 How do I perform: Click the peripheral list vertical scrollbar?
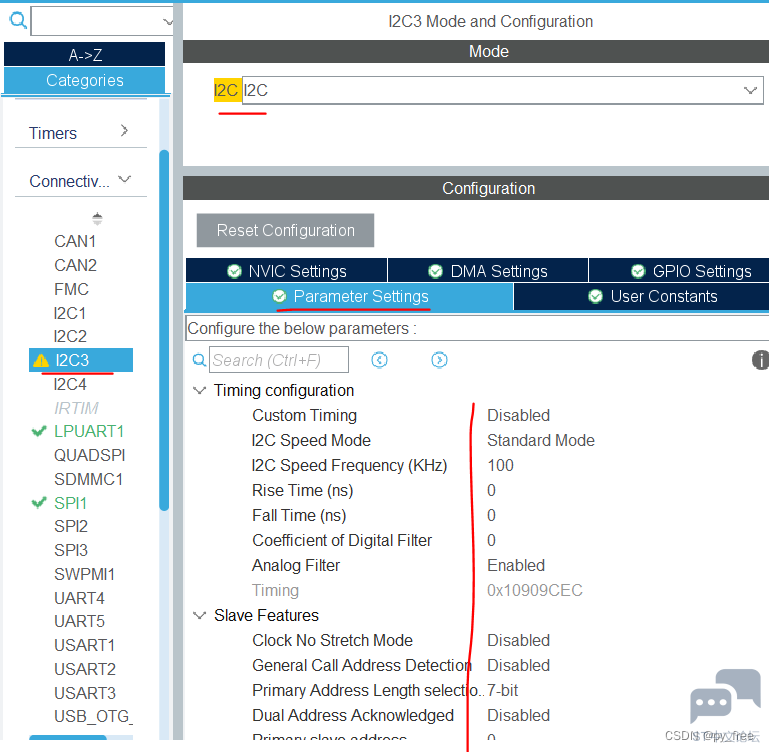click(x=164, y=330)
